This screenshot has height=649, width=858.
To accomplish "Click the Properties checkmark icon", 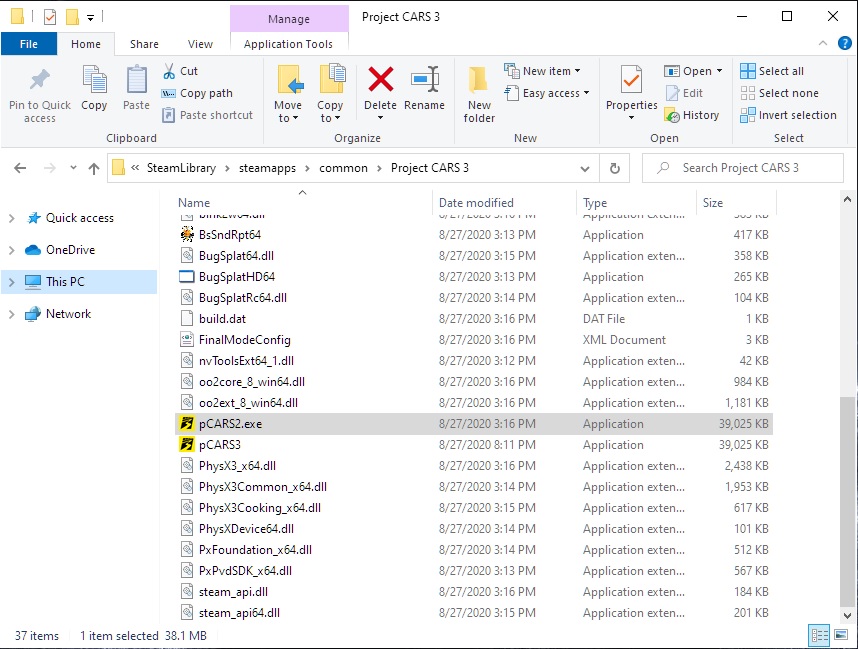I will (631, 80).
